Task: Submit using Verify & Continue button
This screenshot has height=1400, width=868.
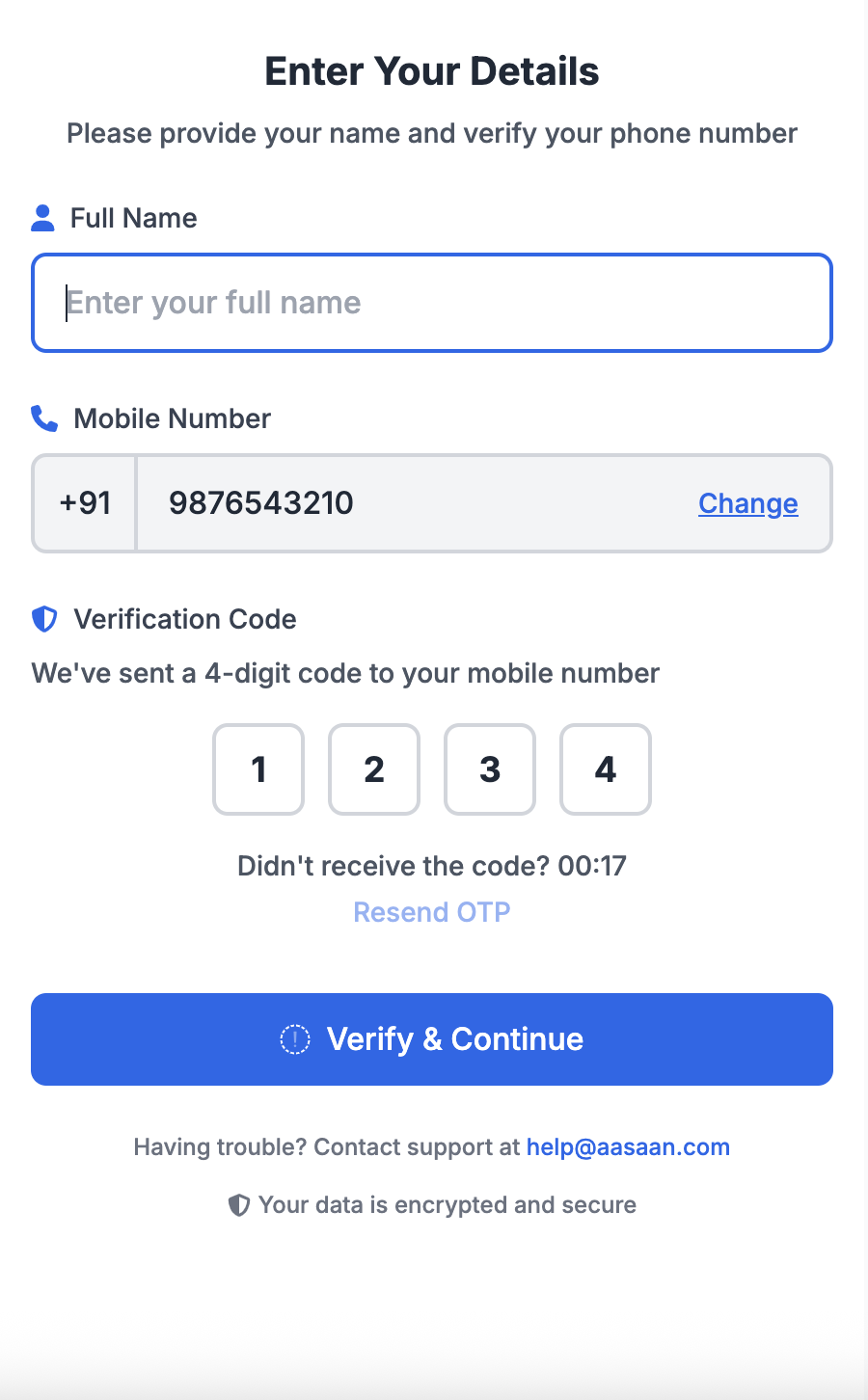Action: (x=432, y=1039)
